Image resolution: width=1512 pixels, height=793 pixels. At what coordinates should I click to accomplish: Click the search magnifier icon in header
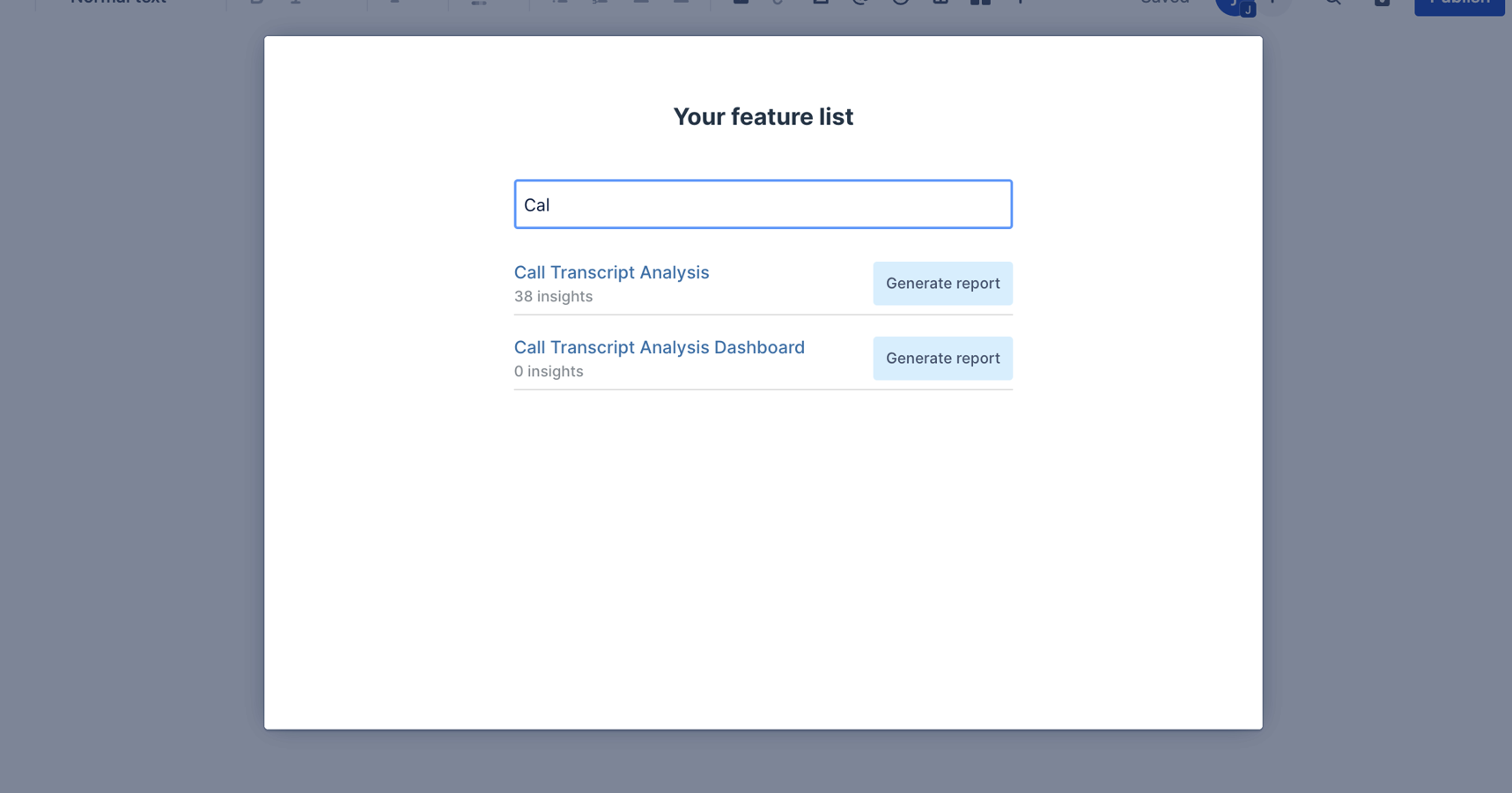[1333, 3]
